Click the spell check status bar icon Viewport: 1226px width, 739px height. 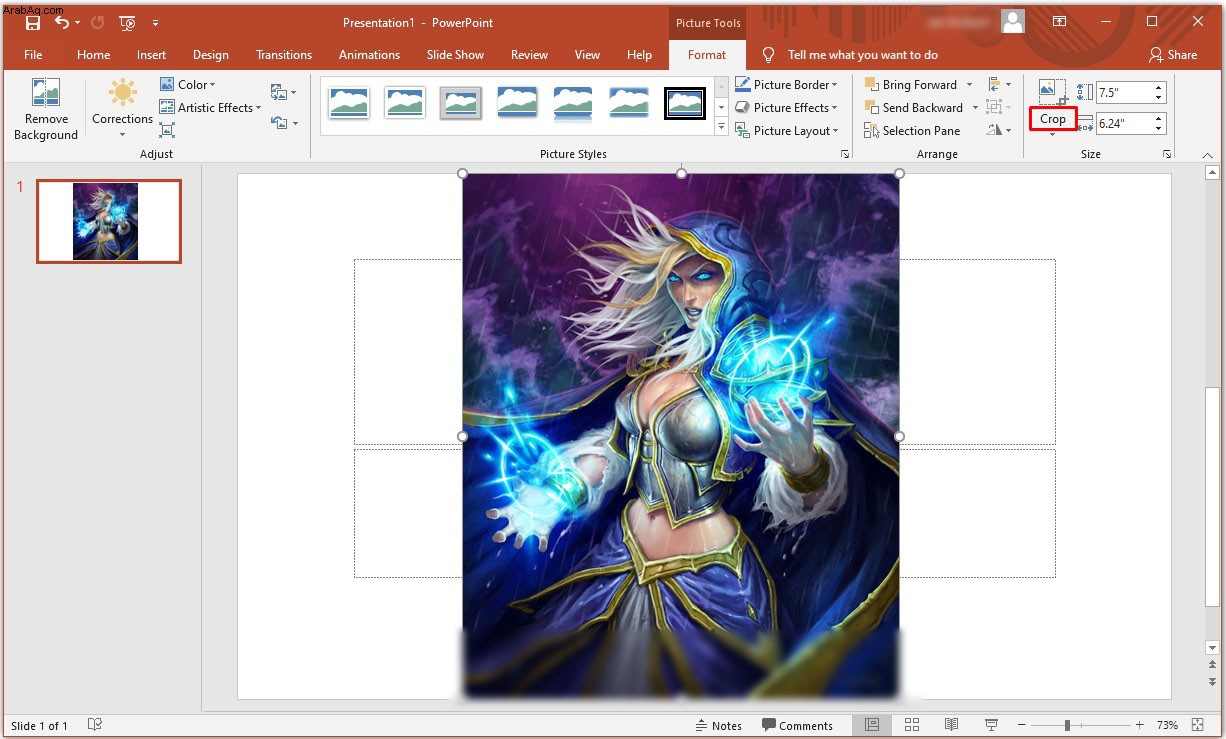click(95, 725)
